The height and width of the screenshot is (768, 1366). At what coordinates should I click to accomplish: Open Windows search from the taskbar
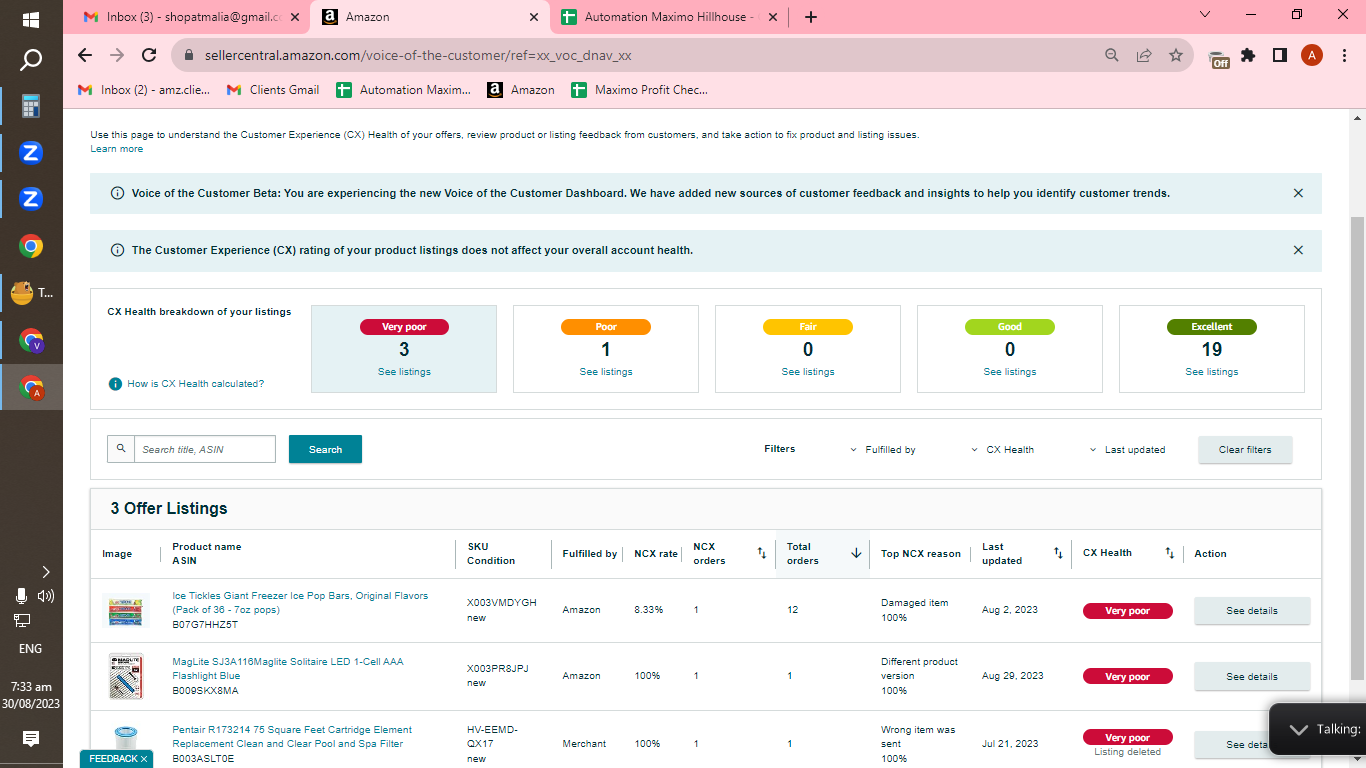[31, 60]
